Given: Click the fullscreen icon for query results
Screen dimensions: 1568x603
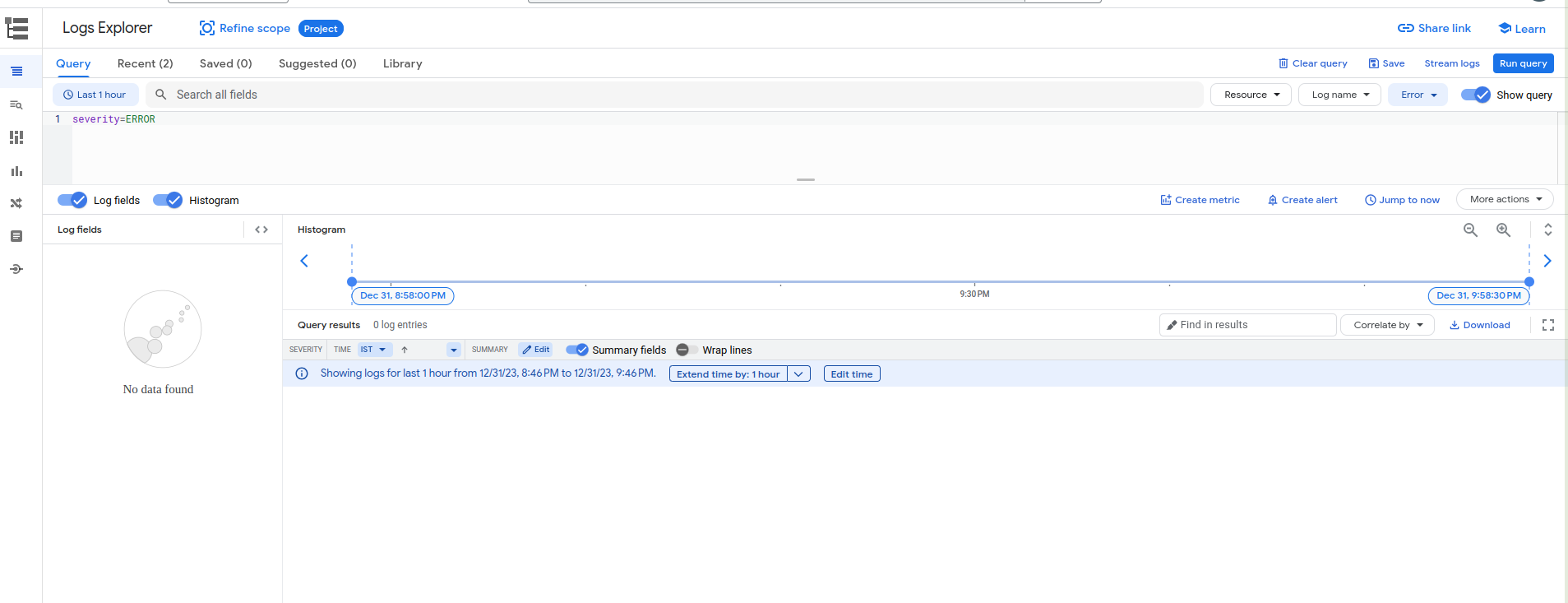Looking at the screenshot, I should click(1547, 325).
